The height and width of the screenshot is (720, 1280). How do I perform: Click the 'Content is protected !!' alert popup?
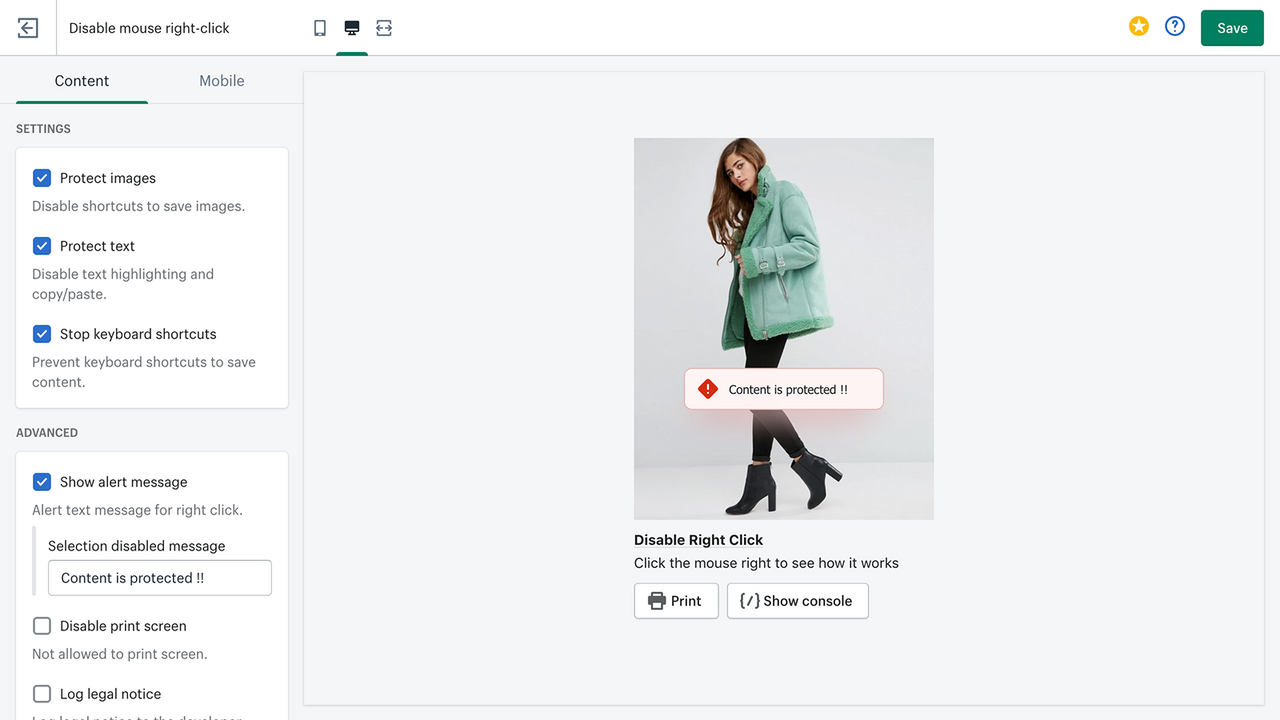coord(784,389)
